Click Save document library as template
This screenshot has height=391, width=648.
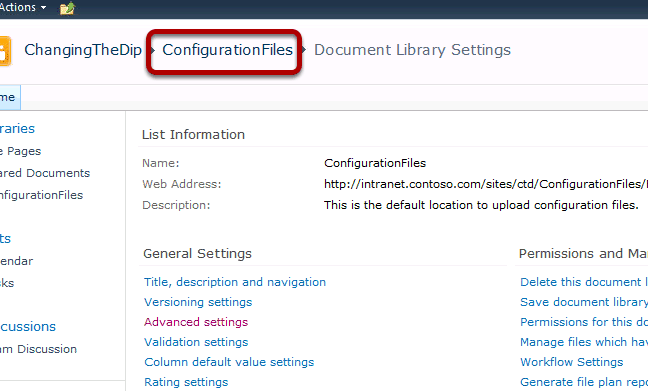point(584,302)
